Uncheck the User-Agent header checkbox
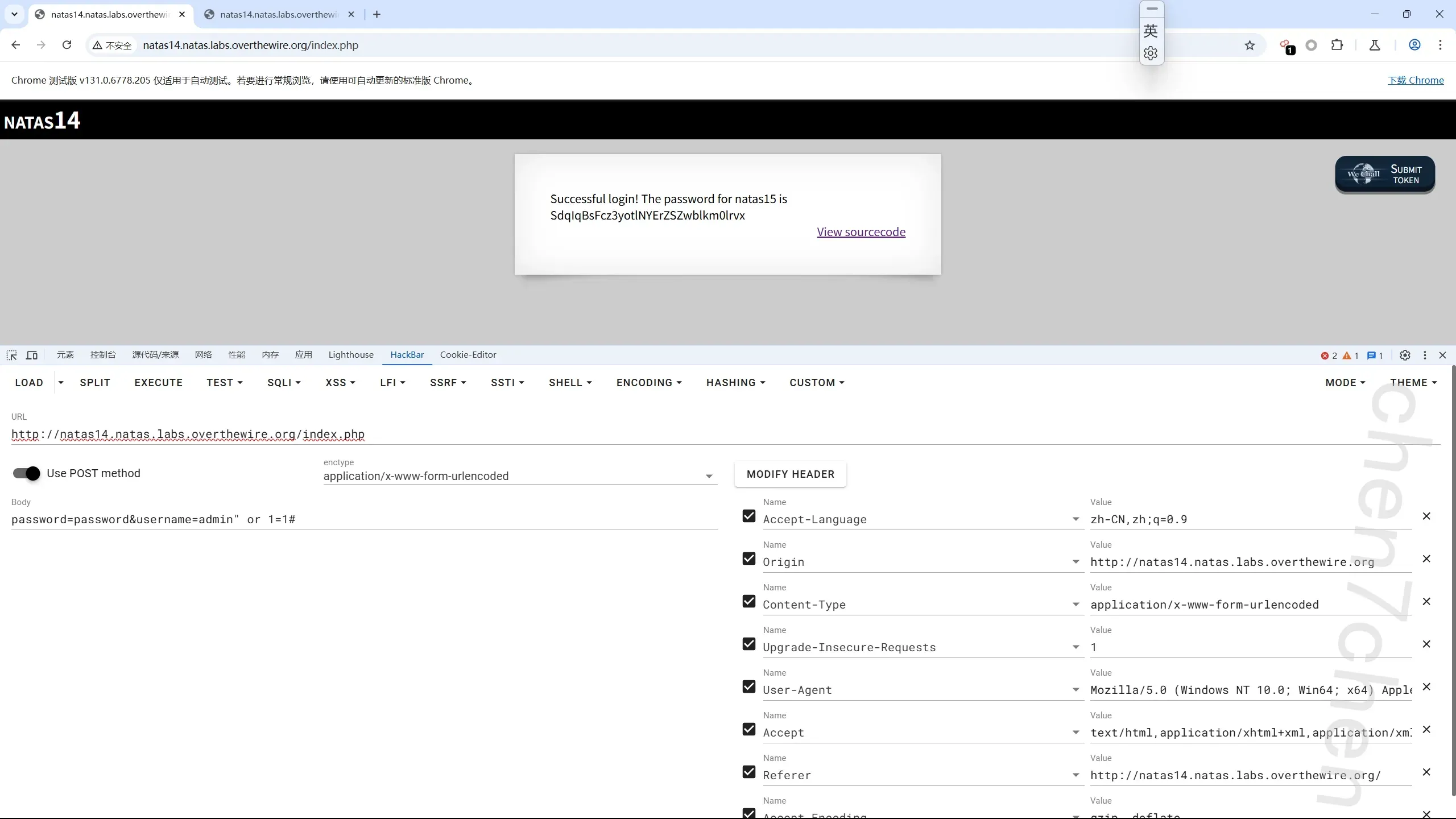The height and width of the screenshot is (819, 1456). click(x=749, y=686)
